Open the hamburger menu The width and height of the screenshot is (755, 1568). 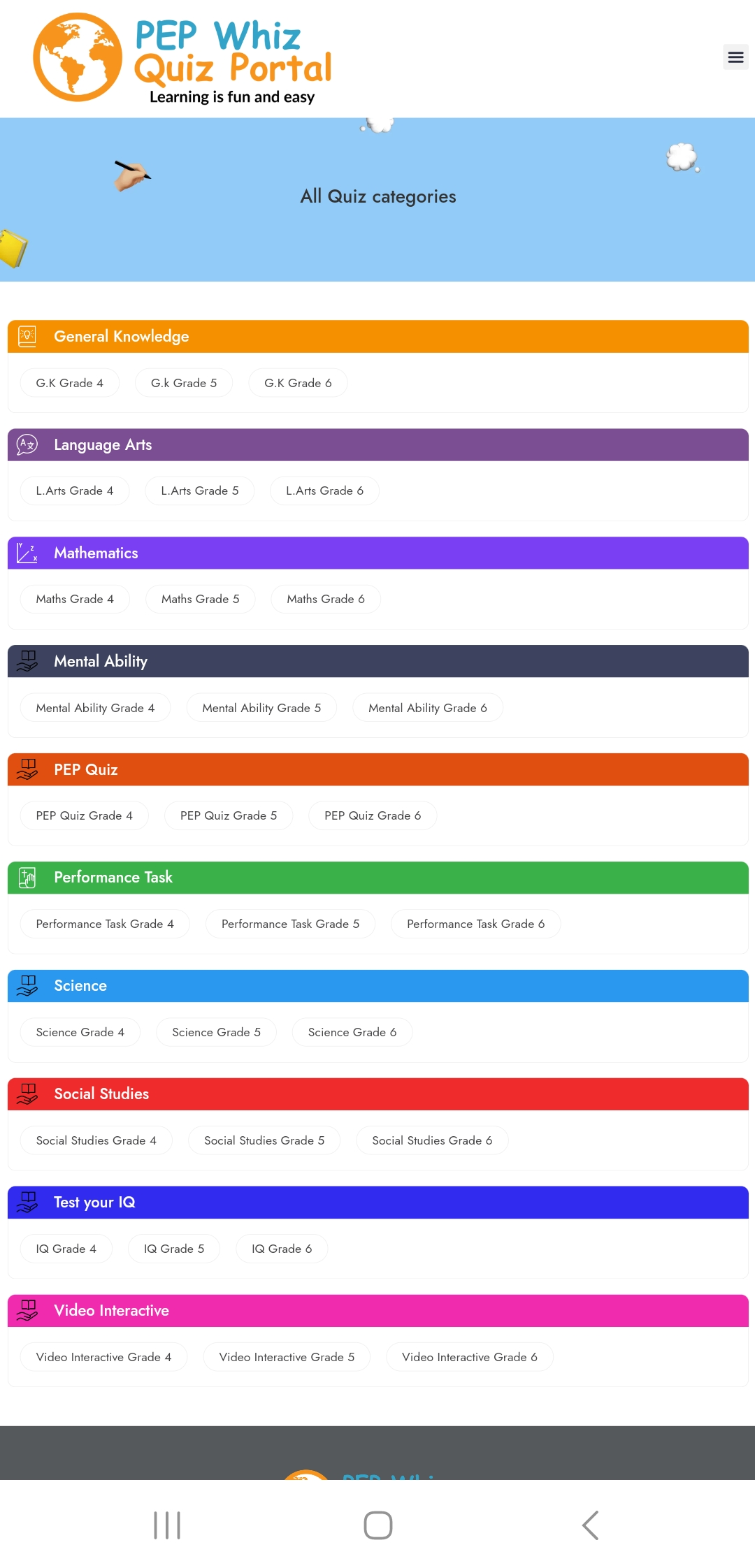(x=735, y=57)
